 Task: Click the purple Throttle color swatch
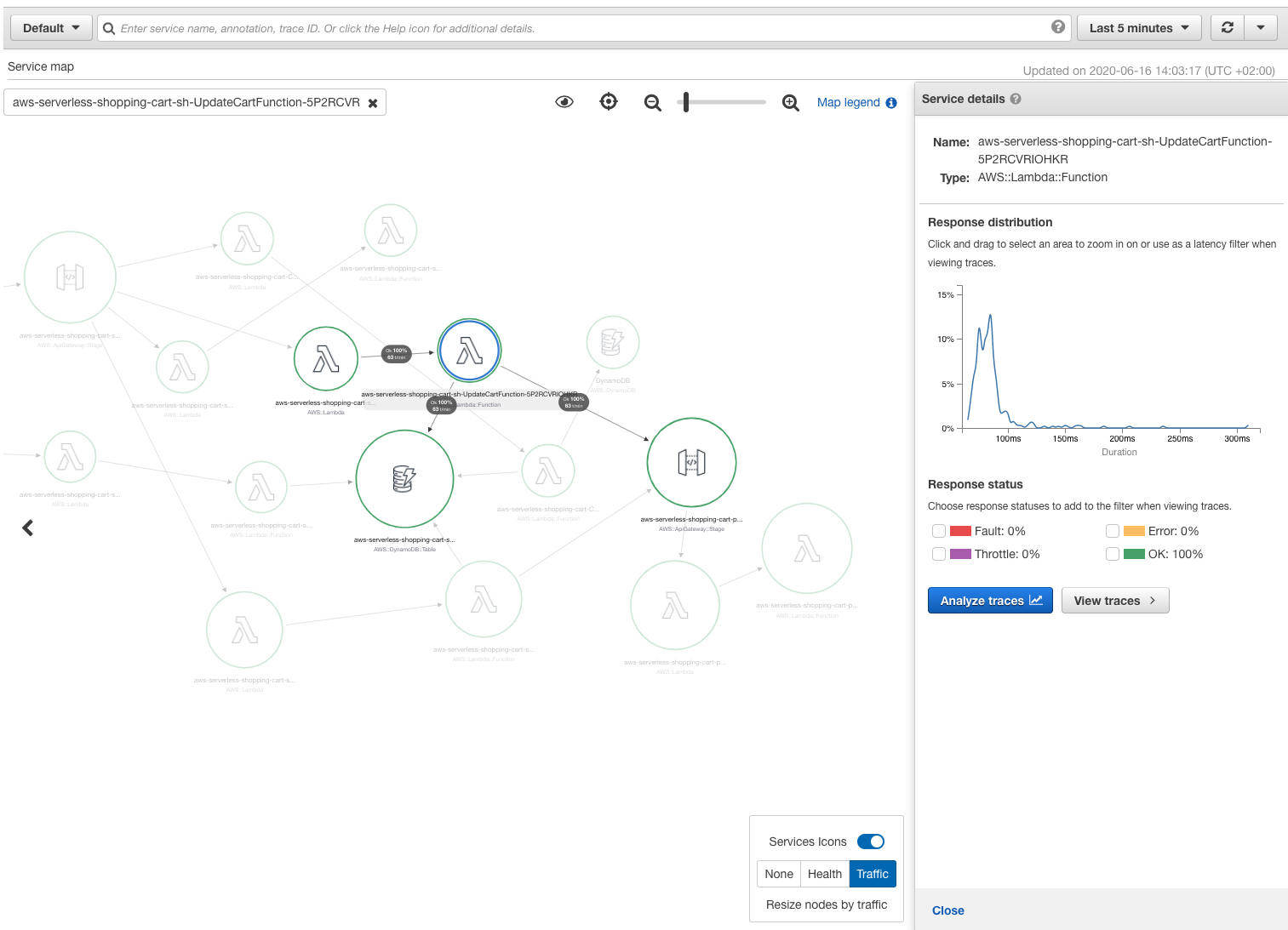[x=961, y=554]
